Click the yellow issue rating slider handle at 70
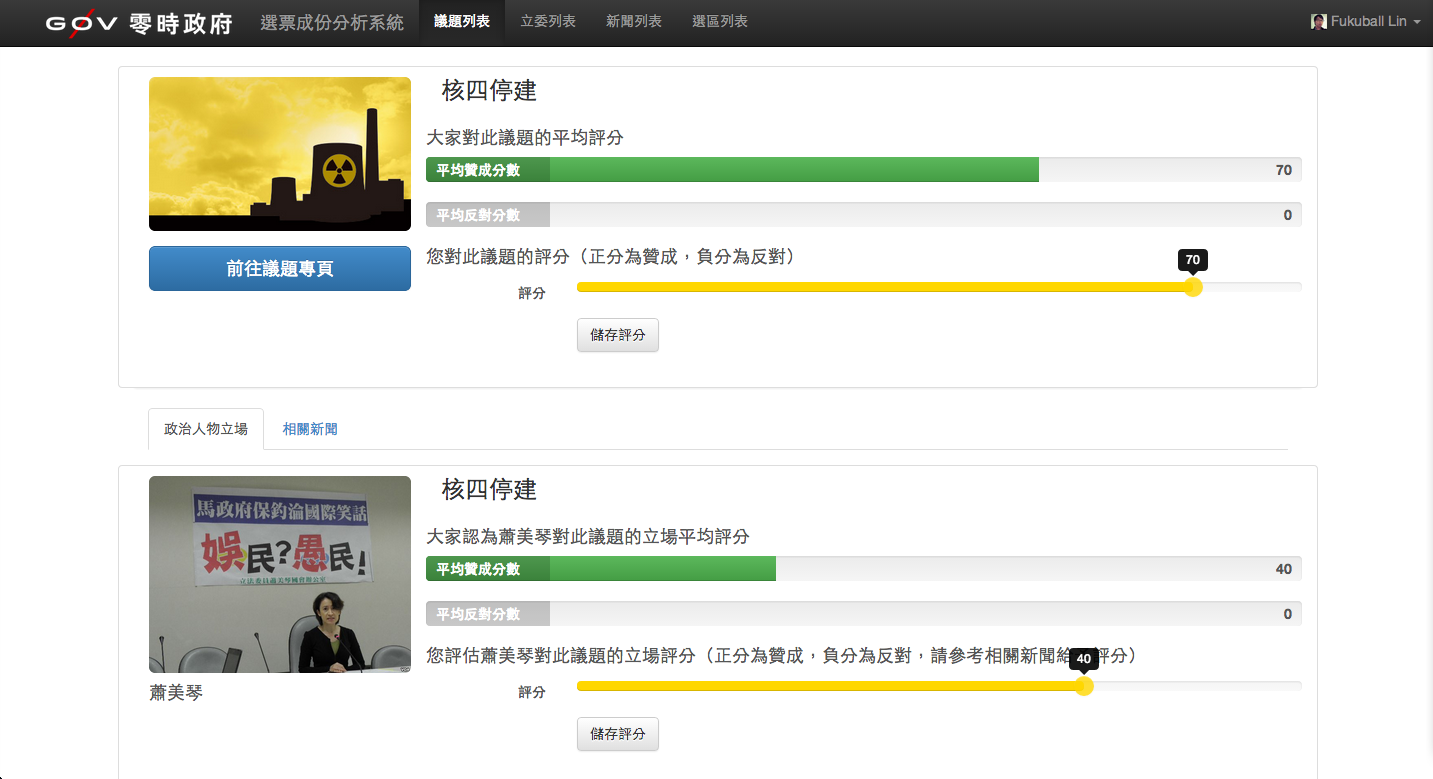Screen dimensions: 1433x779 click(x=1192, y=287)
